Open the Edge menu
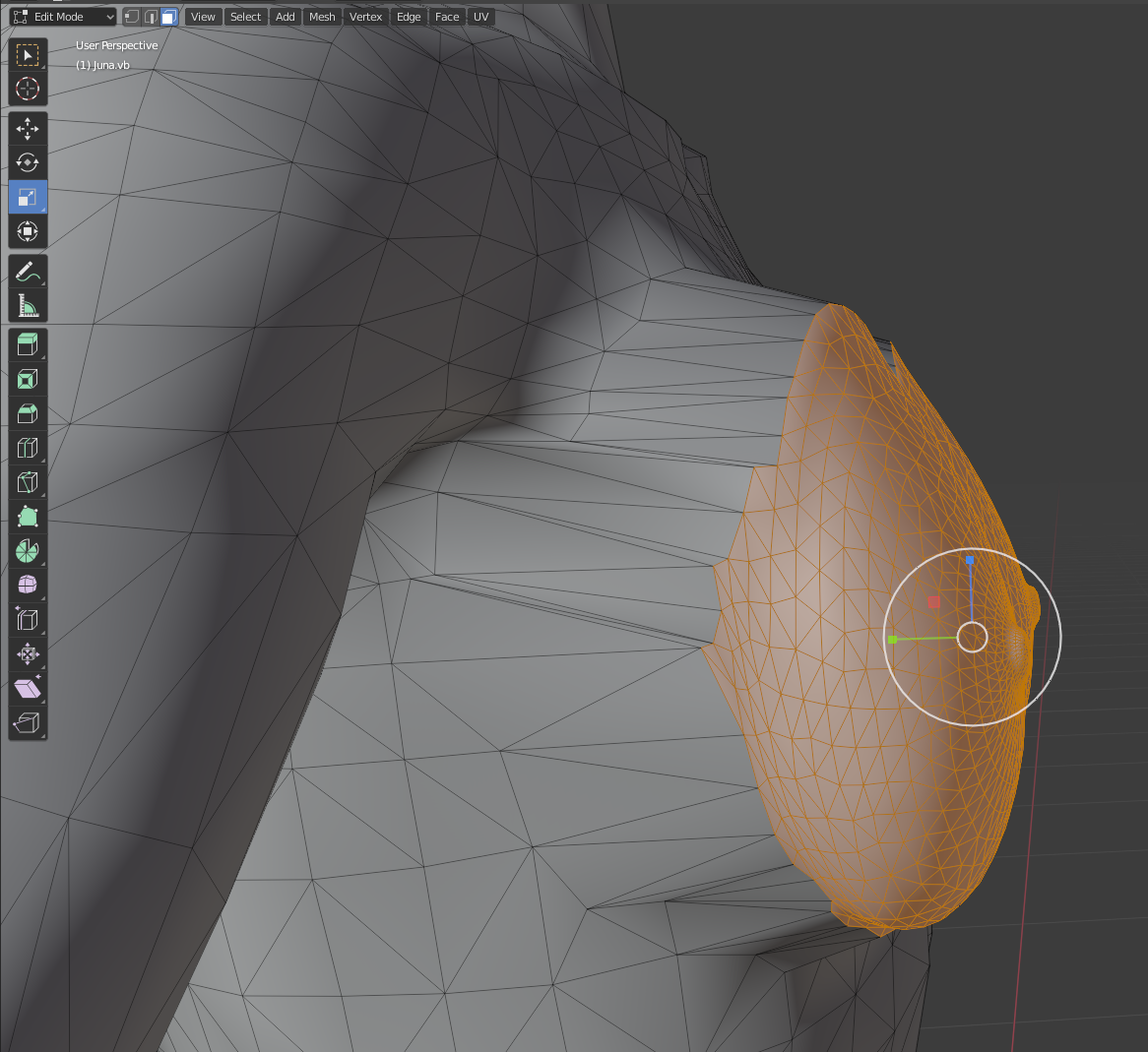This screenshot has height=1052, width=1148. point(409,17)
